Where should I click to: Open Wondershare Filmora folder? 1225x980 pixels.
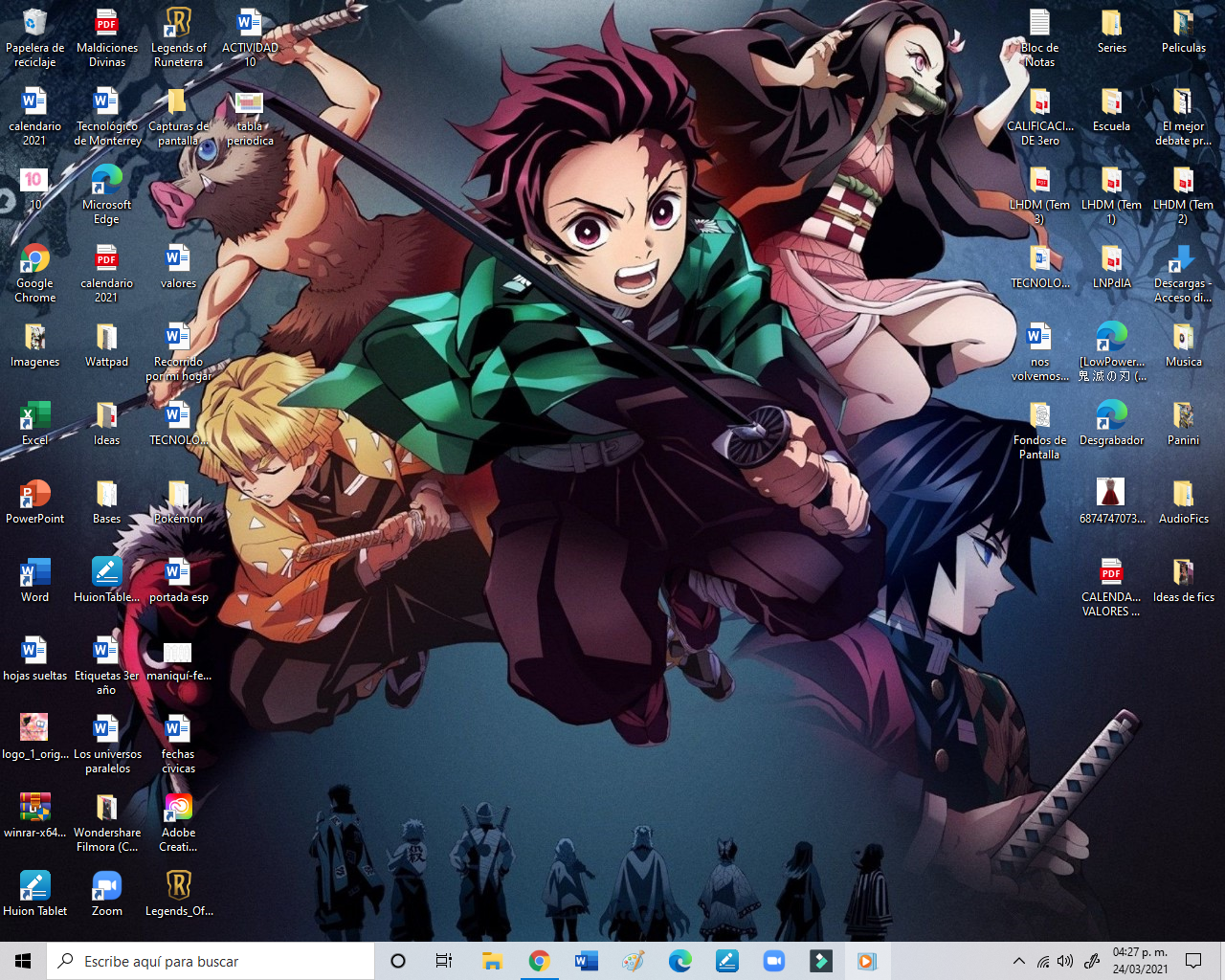106,823
